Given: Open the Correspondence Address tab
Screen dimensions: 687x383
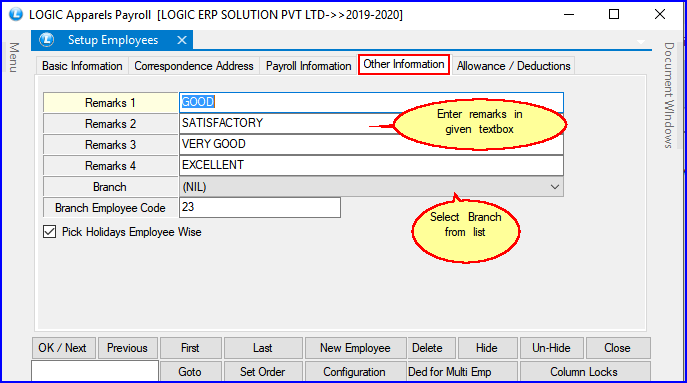Looking at the screenshot, I should 194,66.
